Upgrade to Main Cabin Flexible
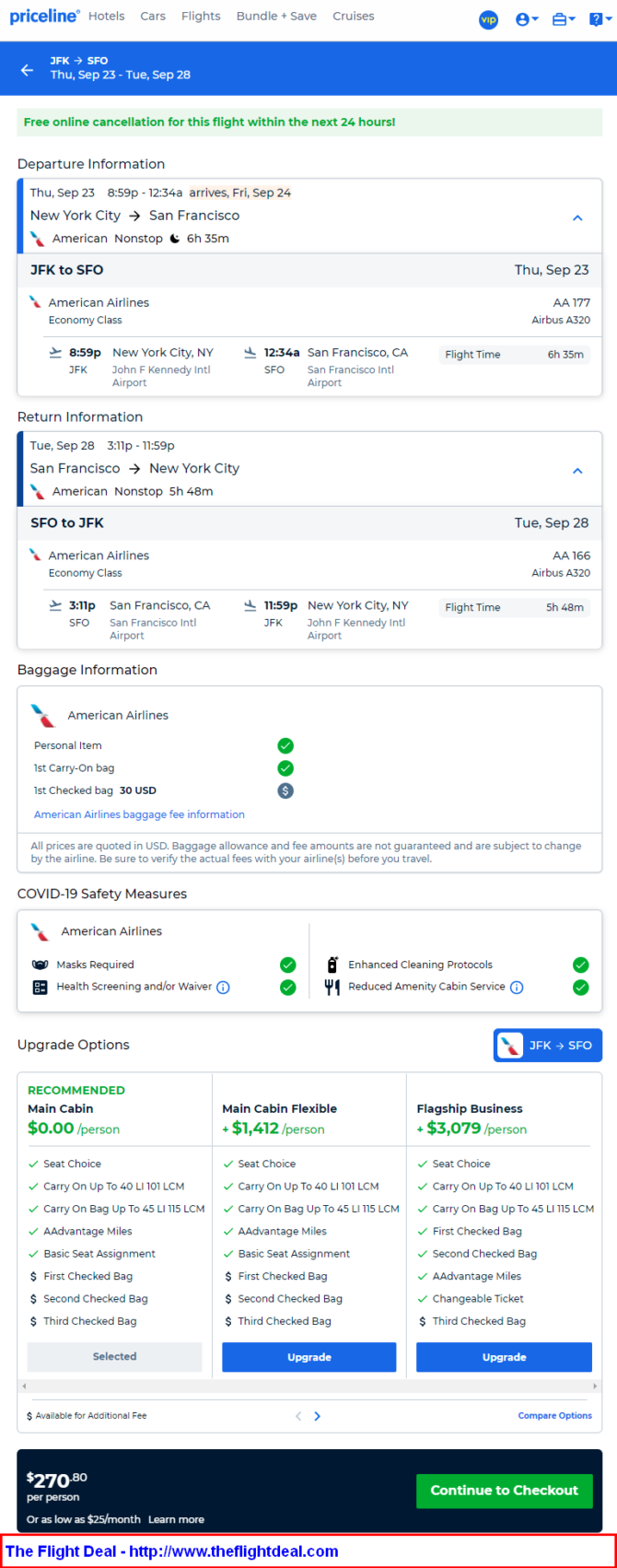 (x=309, y=1357)
